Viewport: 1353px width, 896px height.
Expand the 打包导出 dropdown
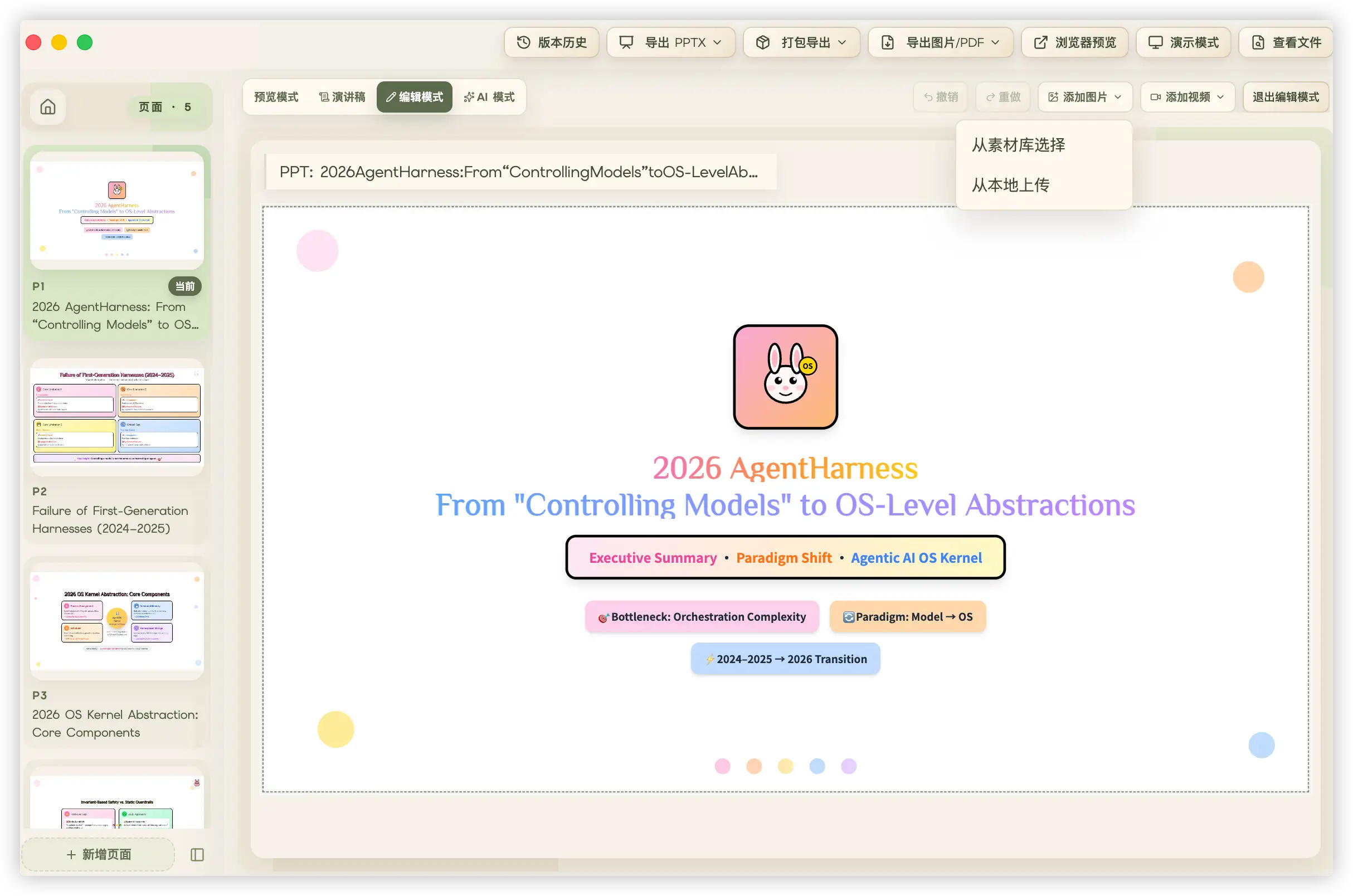(x=801, y=42)
